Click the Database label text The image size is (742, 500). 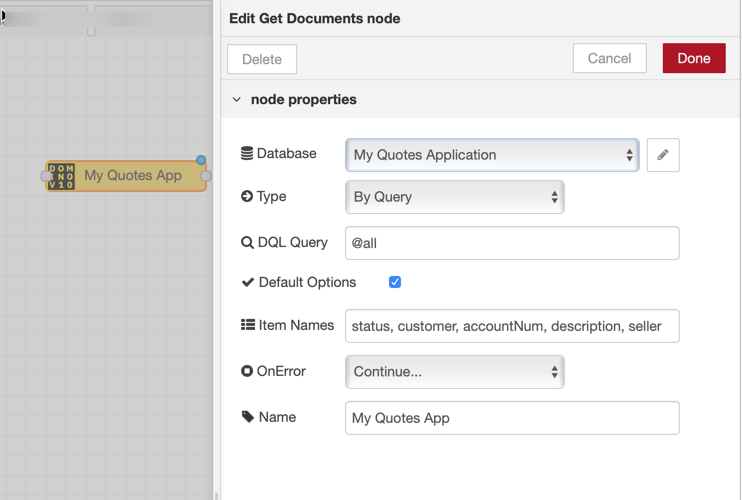(x=286, y=153)
